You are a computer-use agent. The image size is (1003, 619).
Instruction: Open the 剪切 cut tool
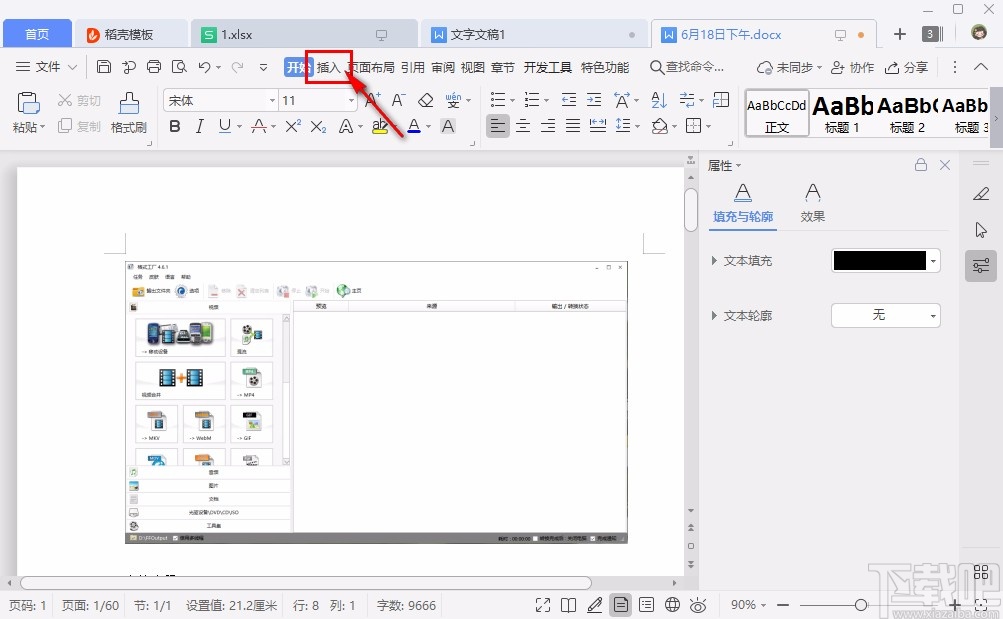coord(78,100)
